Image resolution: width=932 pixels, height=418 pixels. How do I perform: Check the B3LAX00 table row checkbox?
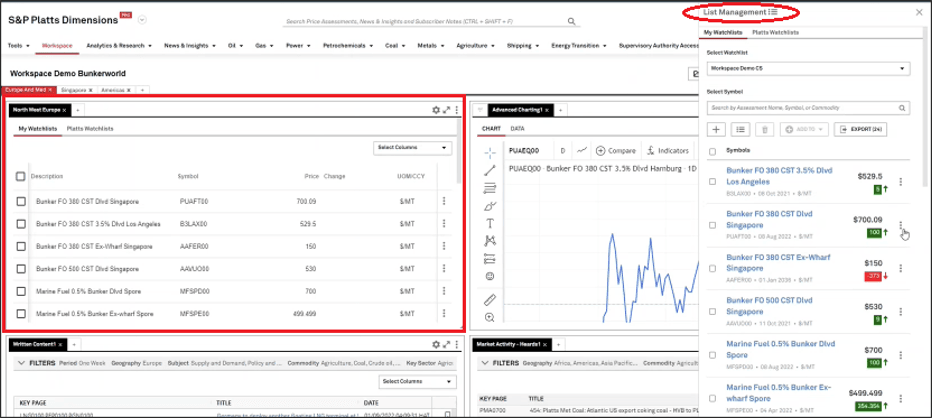(21, 224)
